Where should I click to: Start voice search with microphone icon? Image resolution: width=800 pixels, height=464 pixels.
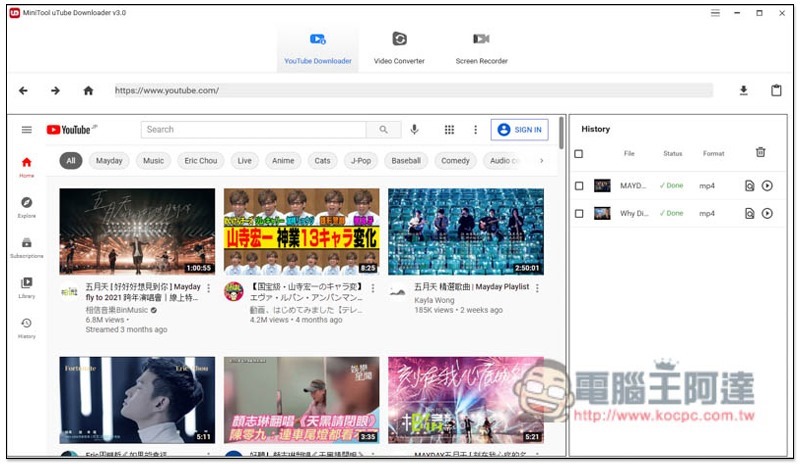point(414,130)
